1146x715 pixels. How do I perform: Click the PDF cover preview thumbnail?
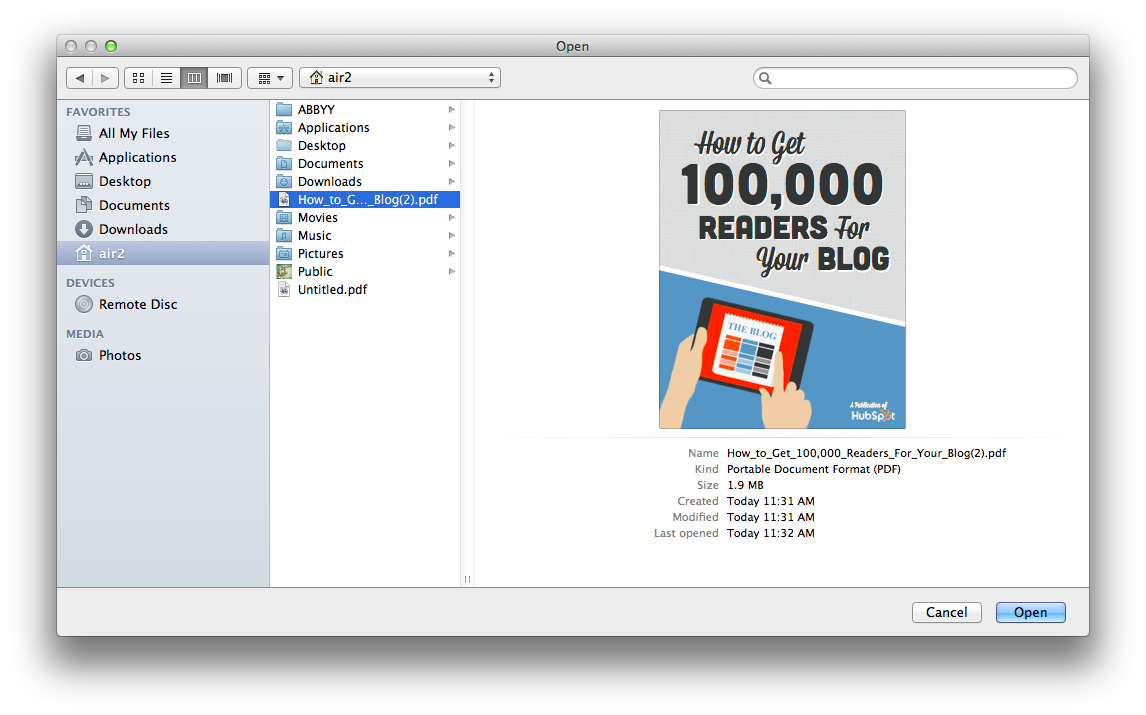[x=781, y=268]
